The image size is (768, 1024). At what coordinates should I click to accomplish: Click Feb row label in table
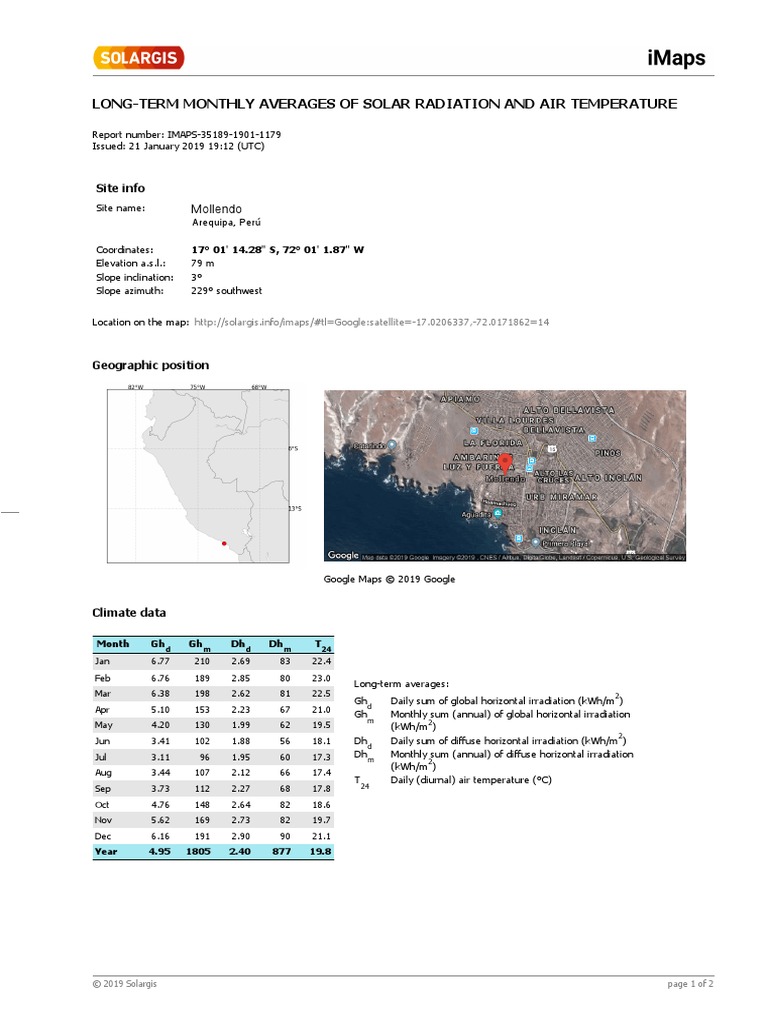click(x=103, y=678)
